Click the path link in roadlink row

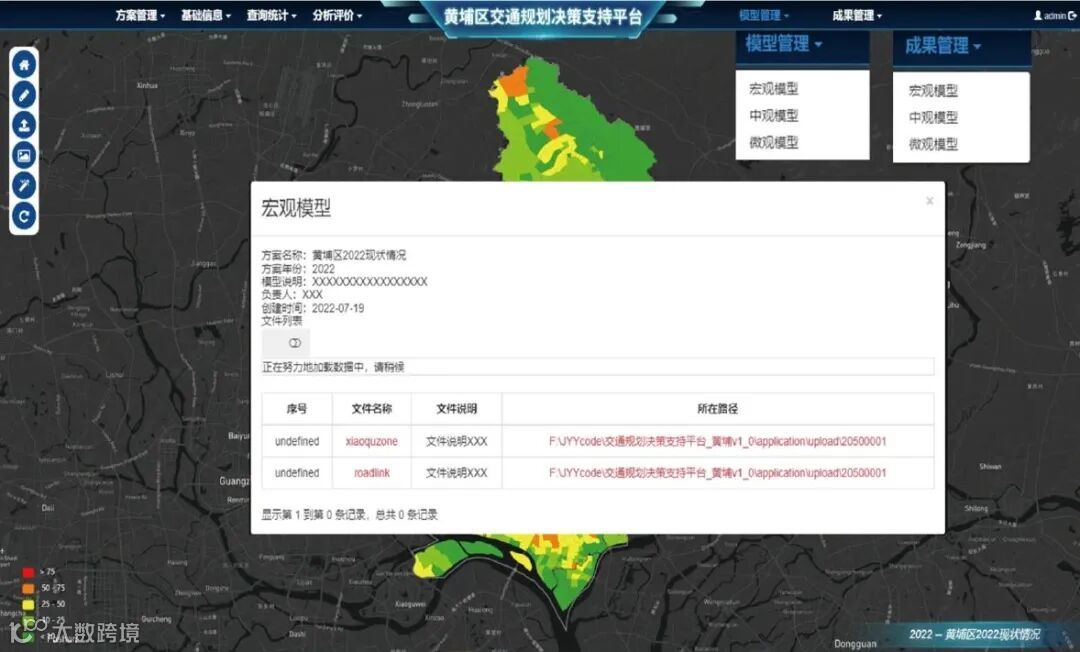(718, 473)
